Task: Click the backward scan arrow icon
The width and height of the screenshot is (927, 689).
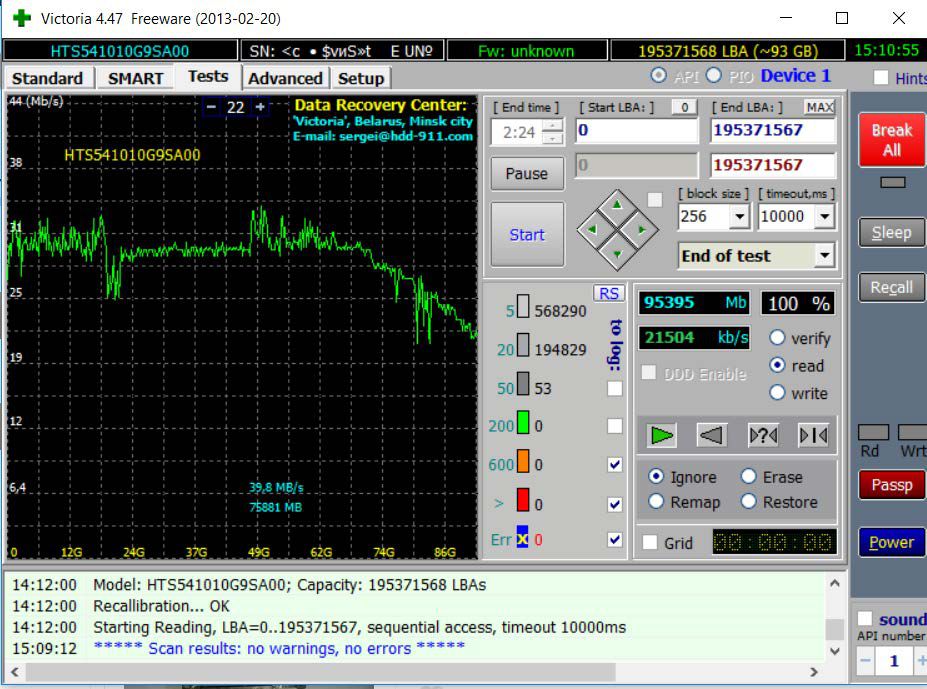Action: pos(711,436)
